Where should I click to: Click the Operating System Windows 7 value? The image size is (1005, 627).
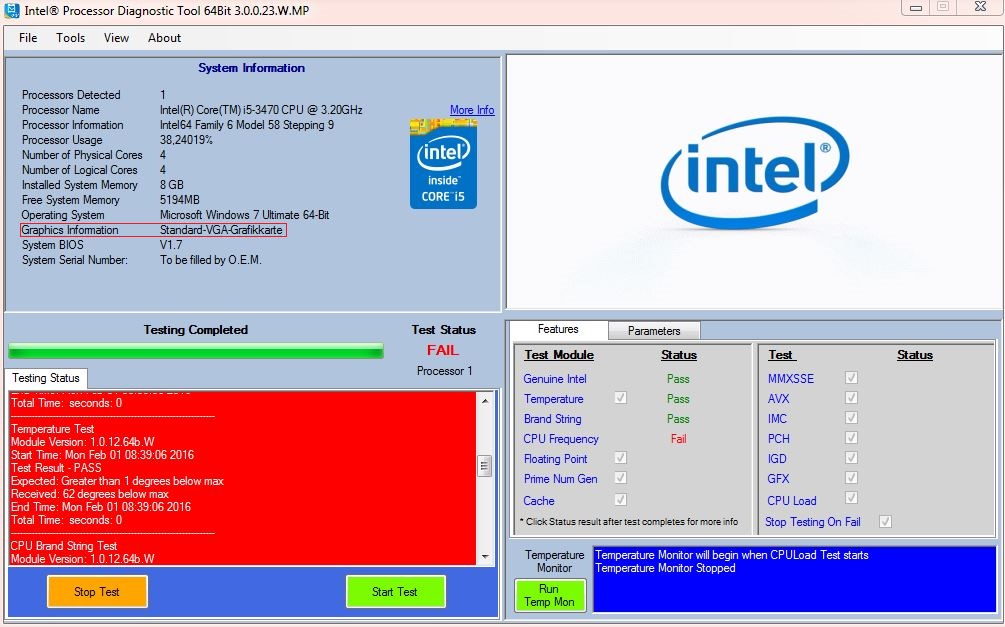coord(244,215)
